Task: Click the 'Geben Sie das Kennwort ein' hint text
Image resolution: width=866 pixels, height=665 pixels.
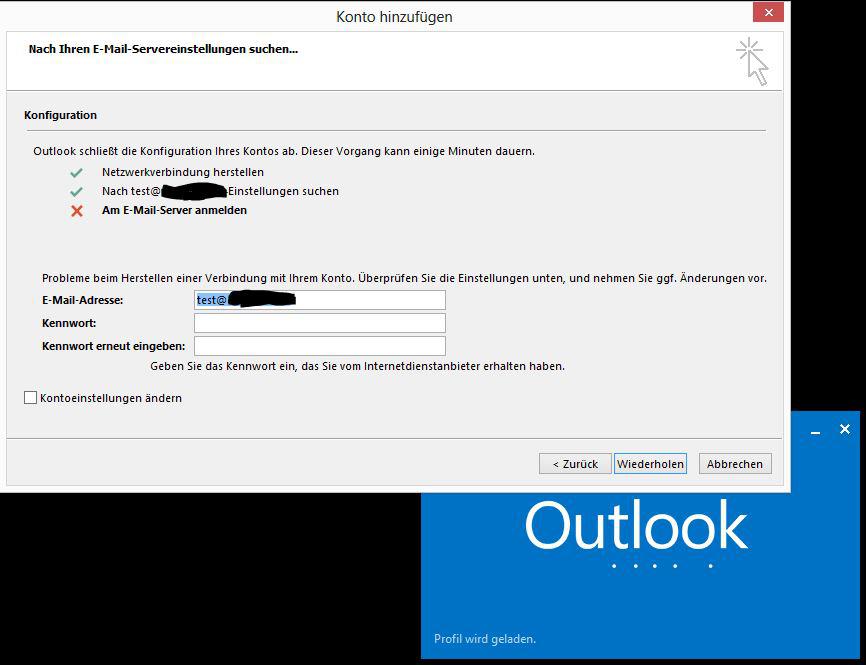Action: [x=357, y=366]
